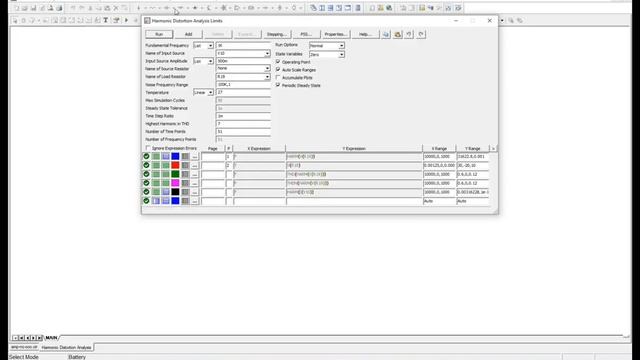Screen dimensions: 640x360
Task: Click the undo arrow icon beside Help
Action: point(409,34)
